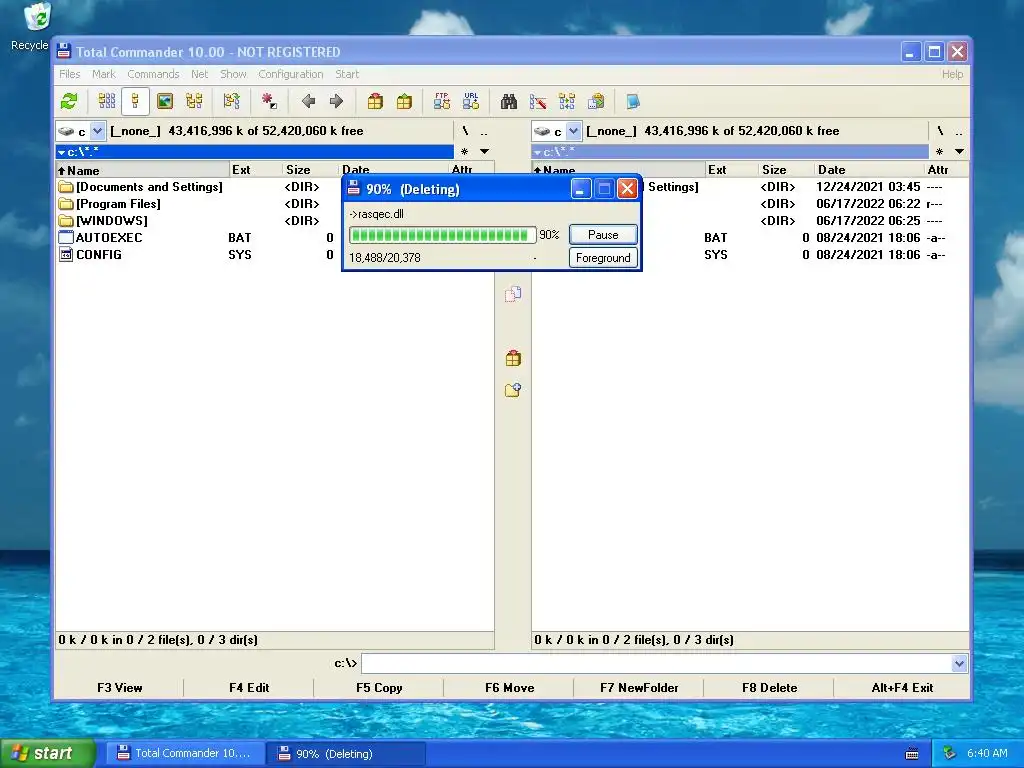Go forward with the right arrow icon
The width and height of the screenshot is (1024, 768).
336,101
